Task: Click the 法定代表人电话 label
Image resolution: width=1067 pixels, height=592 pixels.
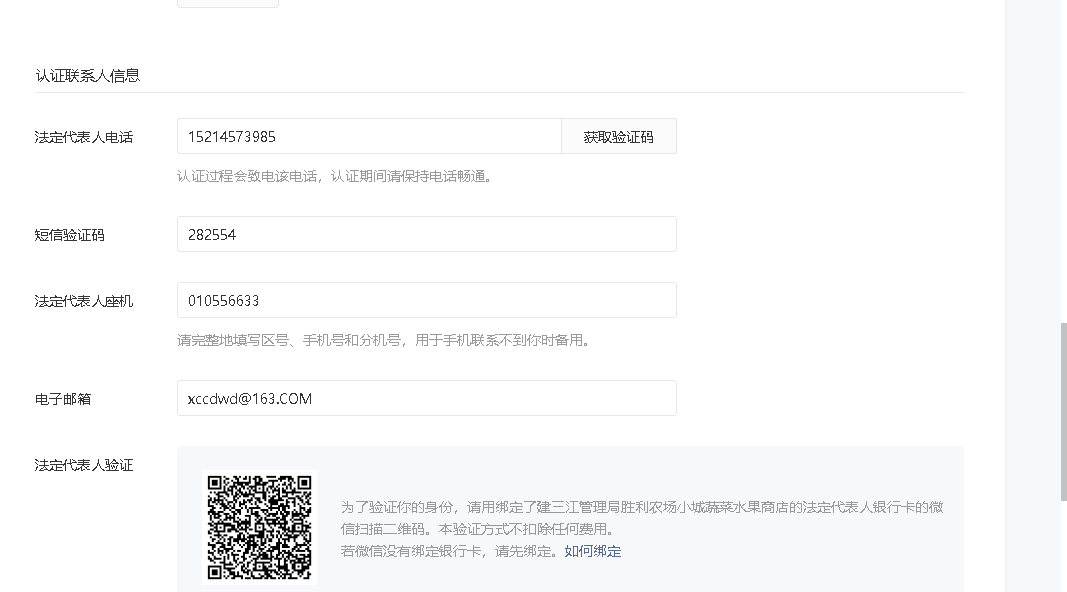Action: click(84, 137)
